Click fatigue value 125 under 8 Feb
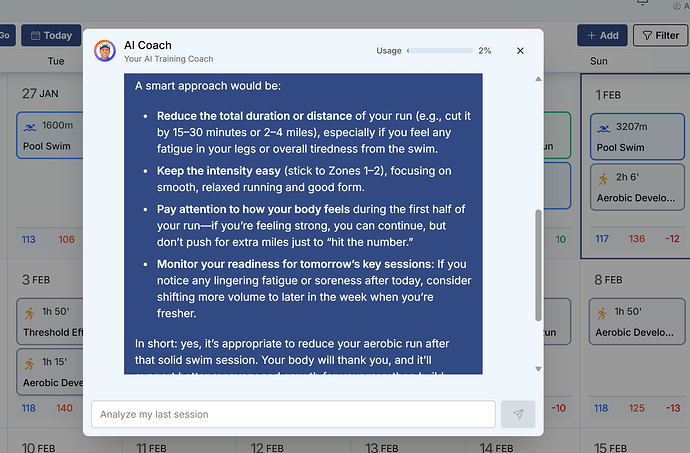 [x=637, y=408]
